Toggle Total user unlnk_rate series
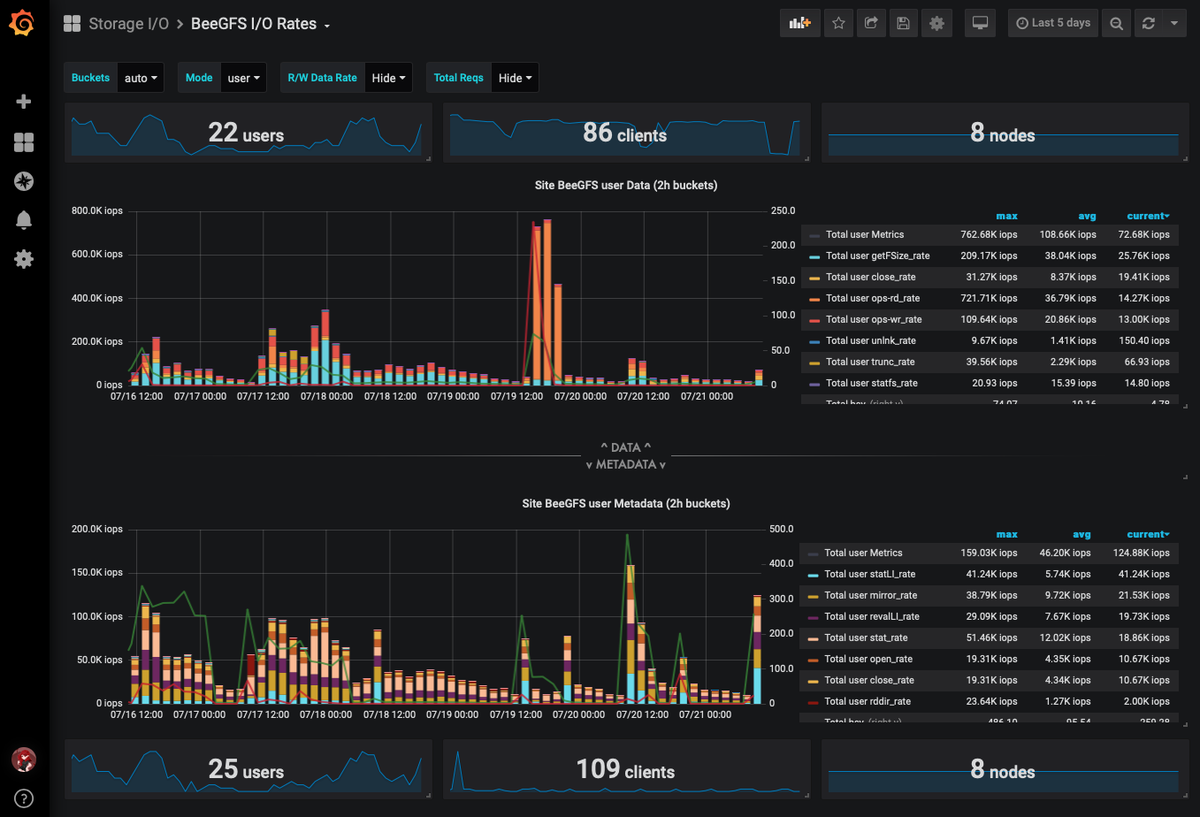The height and width of the screenshot is (817, 1200). pos(870,341)
